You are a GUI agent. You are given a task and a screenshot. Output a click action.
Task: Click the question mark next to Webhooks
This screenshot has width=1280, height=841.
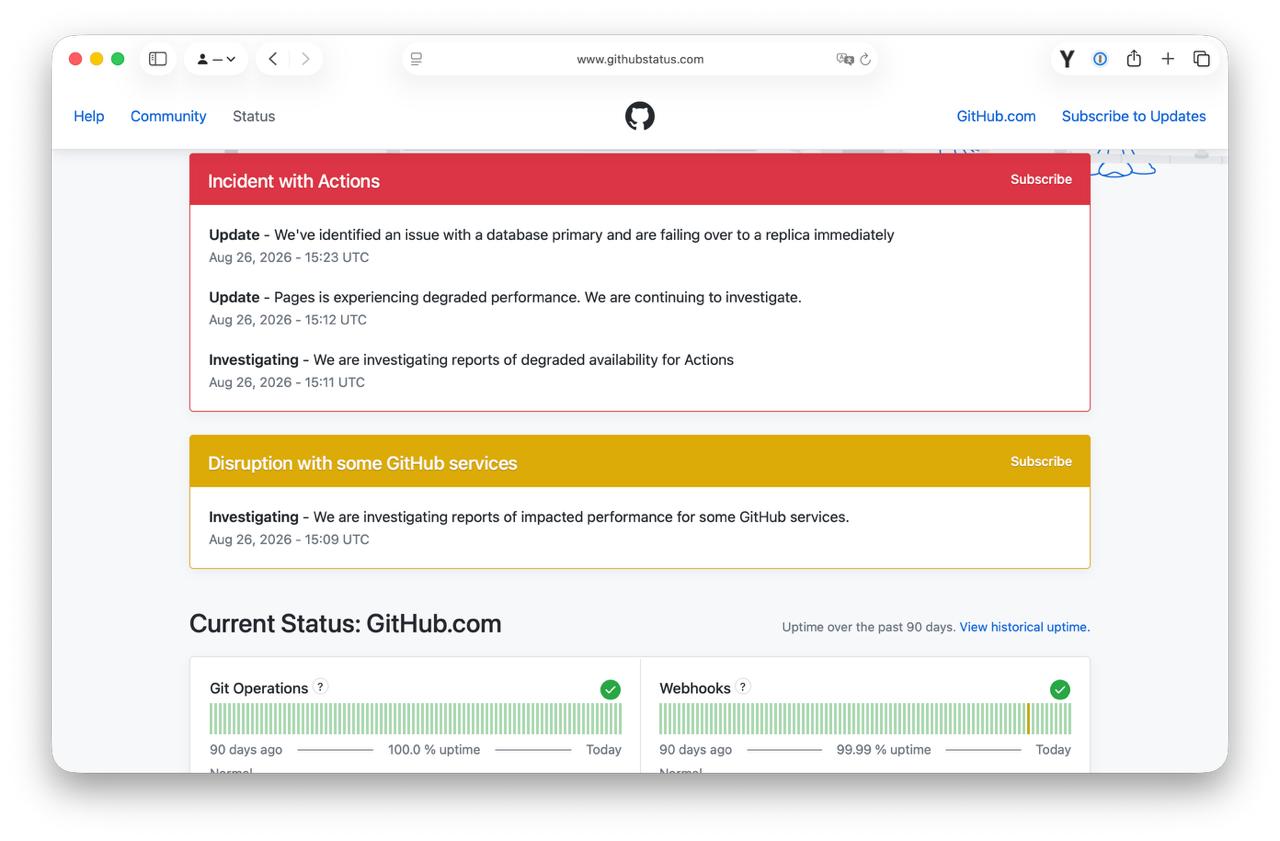pyautogui.click(x=743, y=687)
